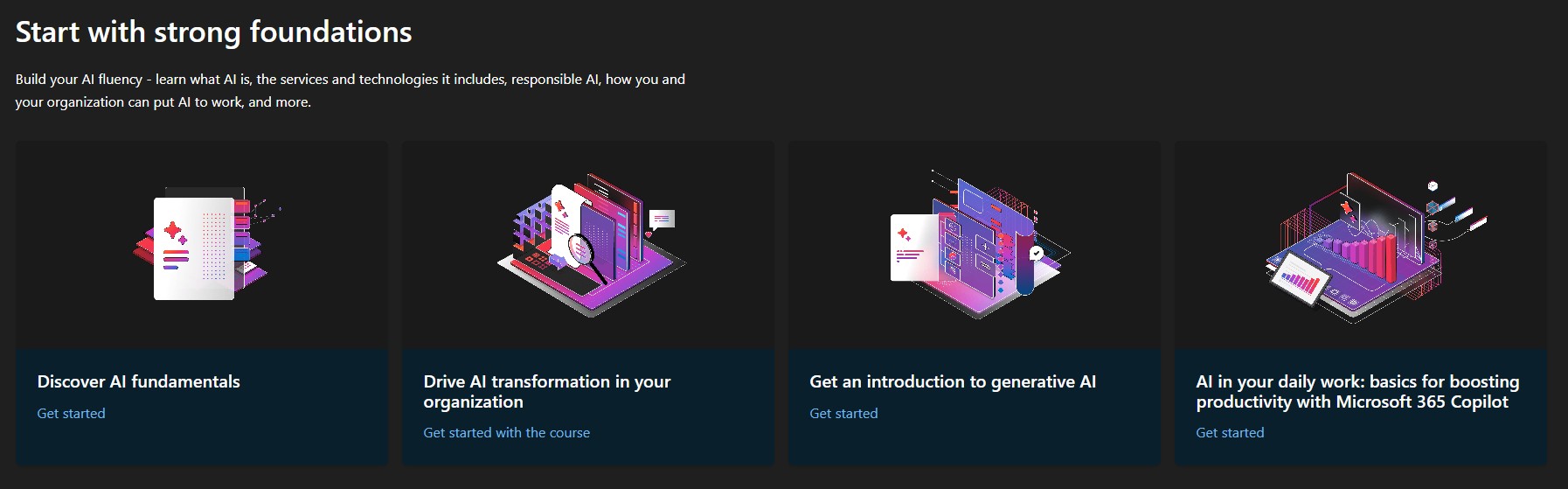This screenshot has width=1568, height=489.
Task: Click Get started under the Microsoft 365 Copilot card
Action: pyautogui.click(x=1230, y=432)
